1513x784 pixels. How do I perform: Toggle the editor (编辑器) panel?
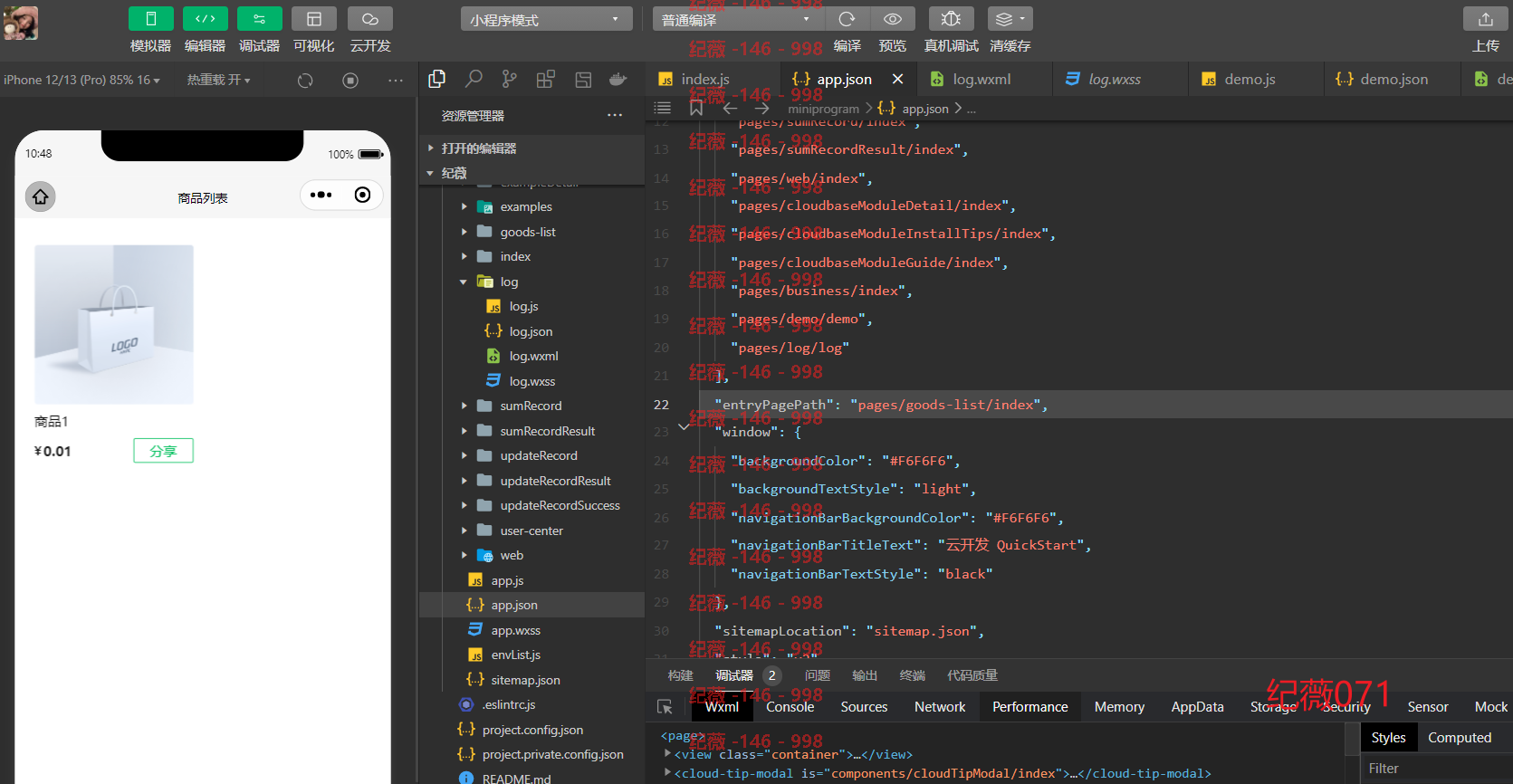pos(205,19)
